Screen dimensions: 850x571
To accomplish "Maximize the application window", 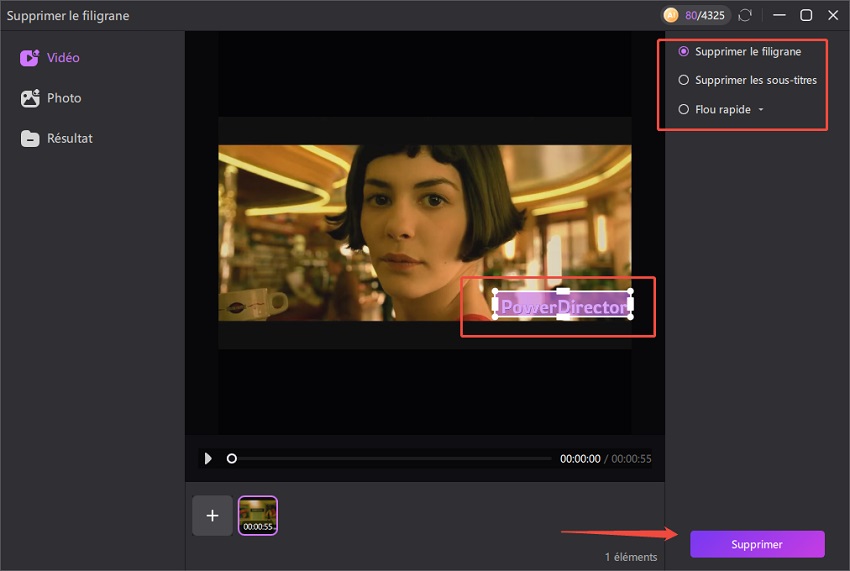I will pos(806,16).
